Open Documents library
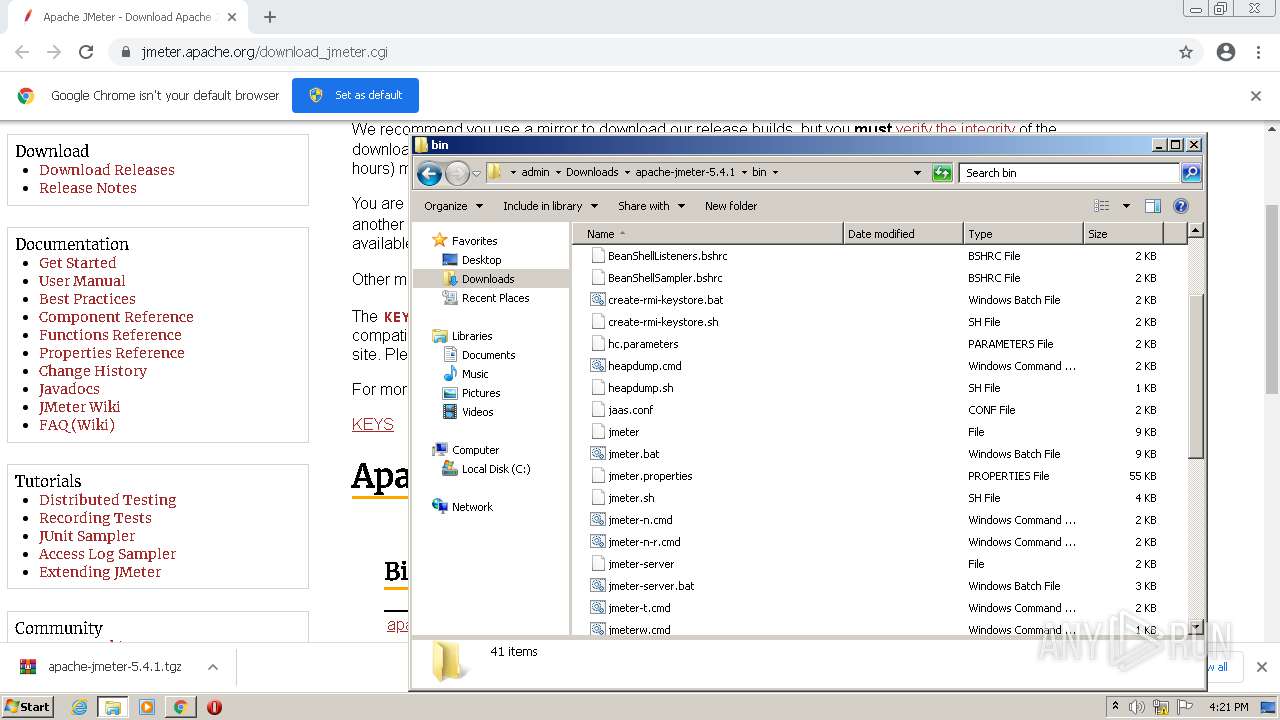1280x720 pixels. [488, 355]
